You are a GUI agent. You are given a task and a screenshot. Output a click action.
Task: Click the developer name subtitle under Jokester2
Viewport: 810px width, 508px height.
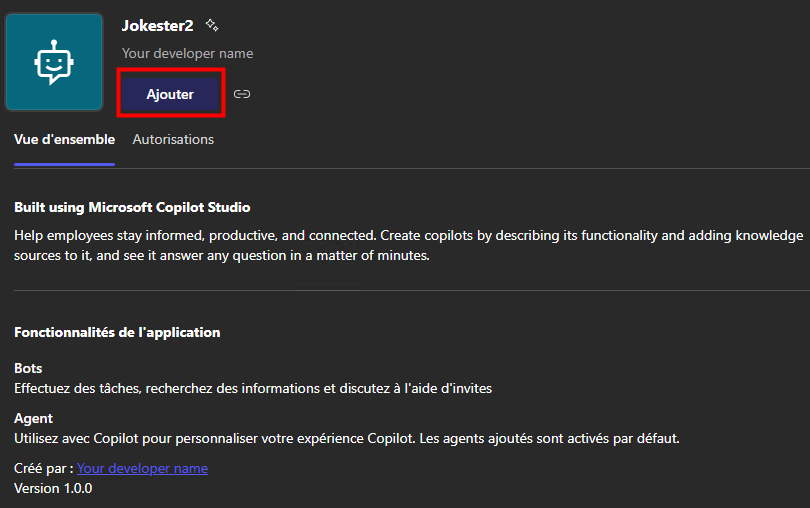(x=187, y=53)
